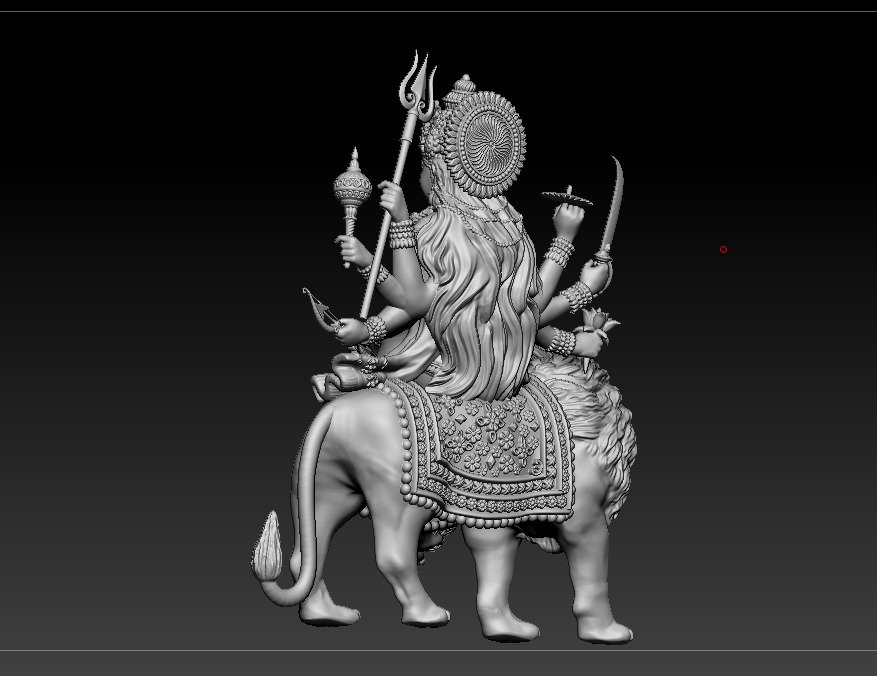Click the circular halo disc behind head
The image size is (877, 676).
coord(485,144)
